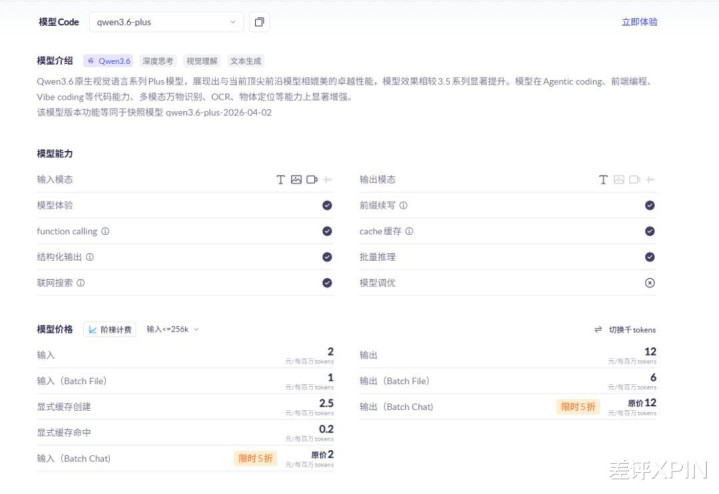Select the 深度思考 tag
This screenshot has height=494, width=719.
(x=157, y=61)
